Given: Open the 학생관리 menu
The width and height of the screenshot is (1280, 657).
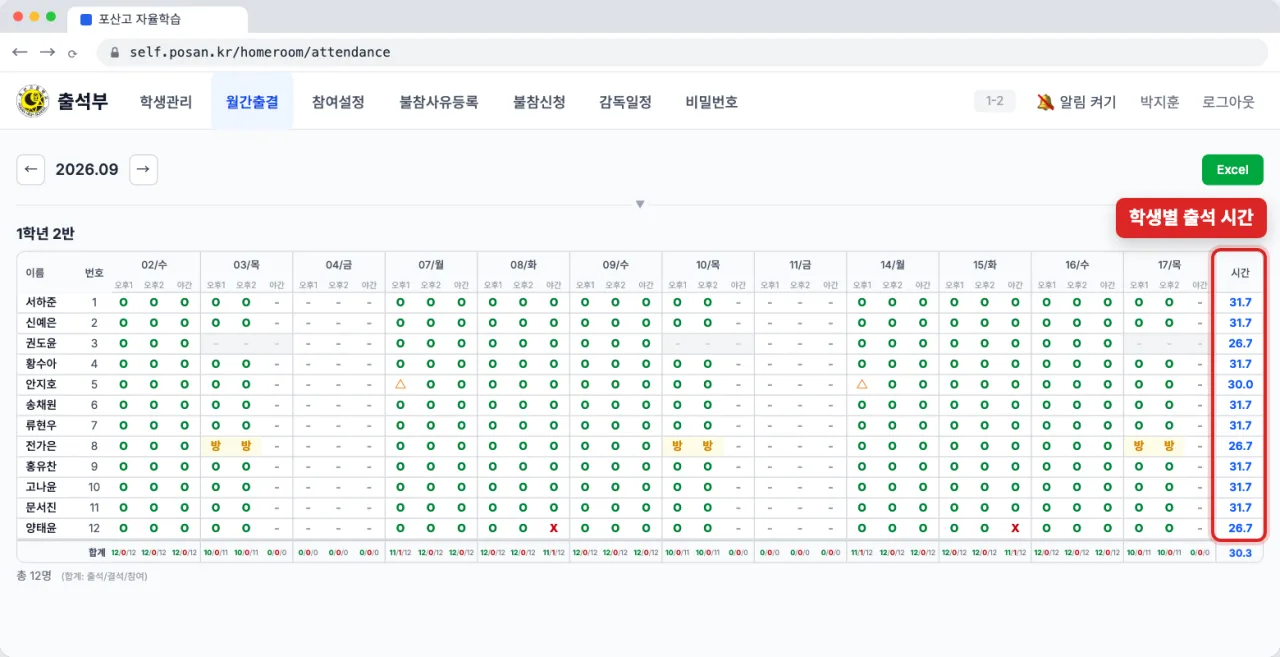Looking at the screenshot, I should pyautogui.click(x=166, y=101).
